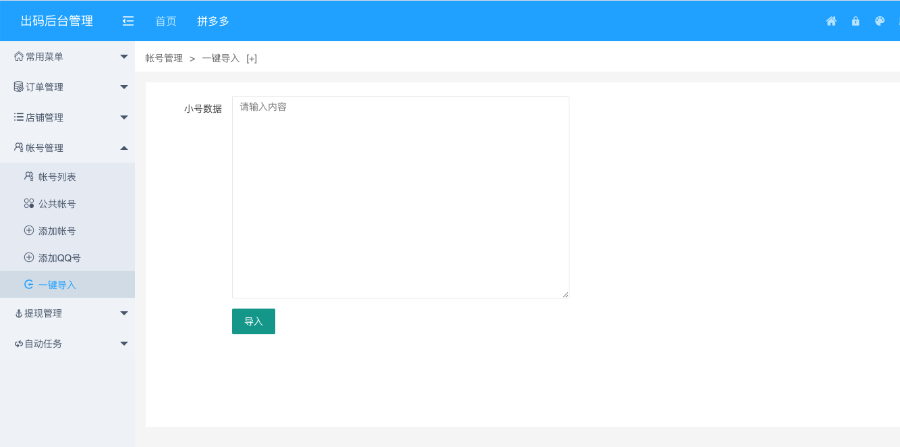Click the four-circles icon beside 公共帐号
900x447 pixels.
[x=29, y=203]
